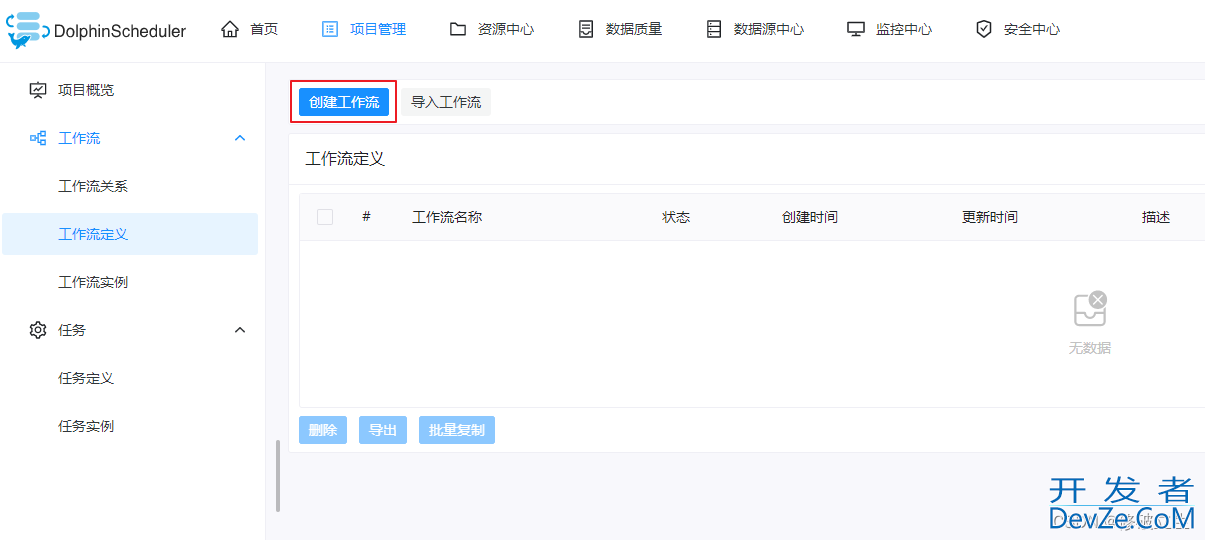Click the workflow icon beside 工作流
The width and height of the screenshot is (1205, 540).
(x=38, y=138)
